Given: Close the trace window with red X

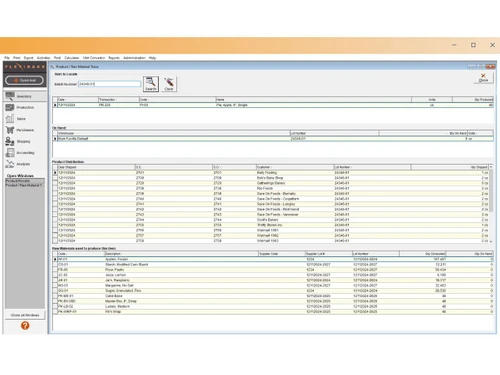Looking at the screenshot, I should point(483,78).
